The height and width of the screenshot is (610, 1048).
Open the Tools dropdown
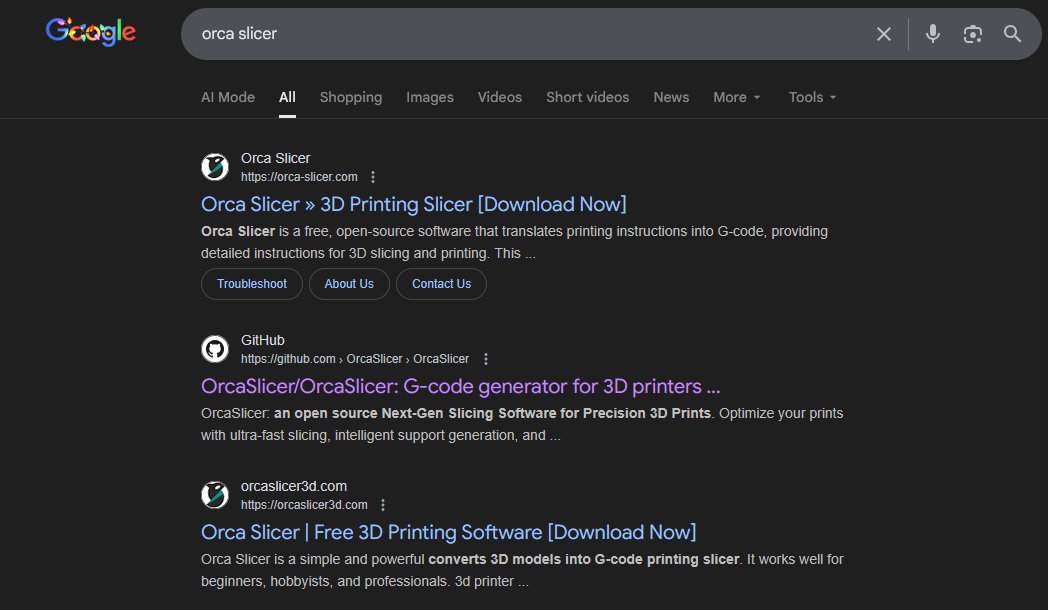point(811,97)
